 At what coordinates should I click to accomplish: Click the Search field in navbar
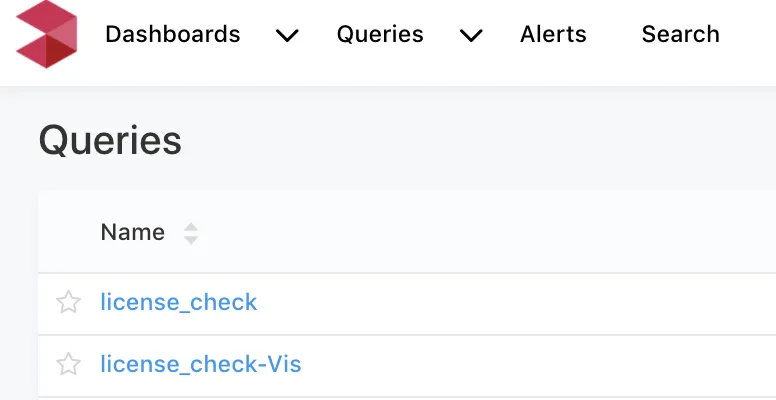click(x=680, y=34)
